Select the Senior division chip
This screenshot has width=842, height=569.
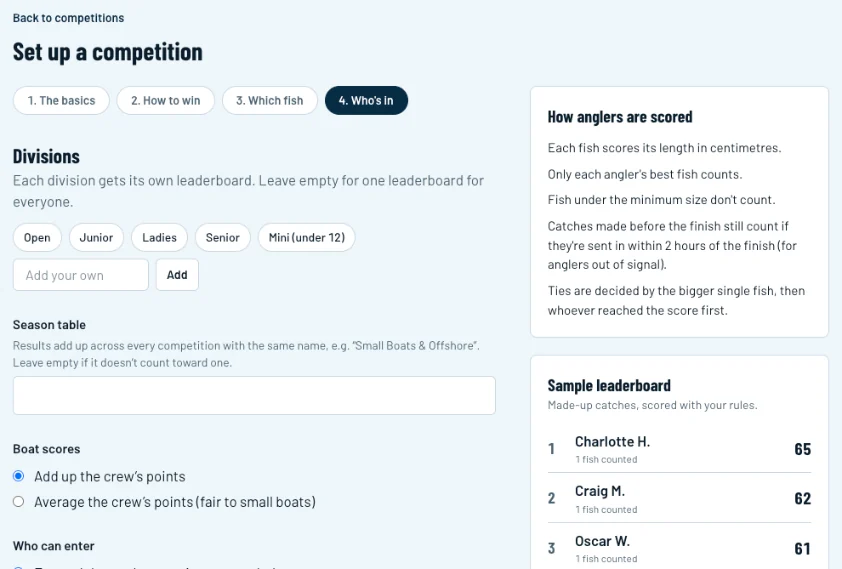pos(222,237)
